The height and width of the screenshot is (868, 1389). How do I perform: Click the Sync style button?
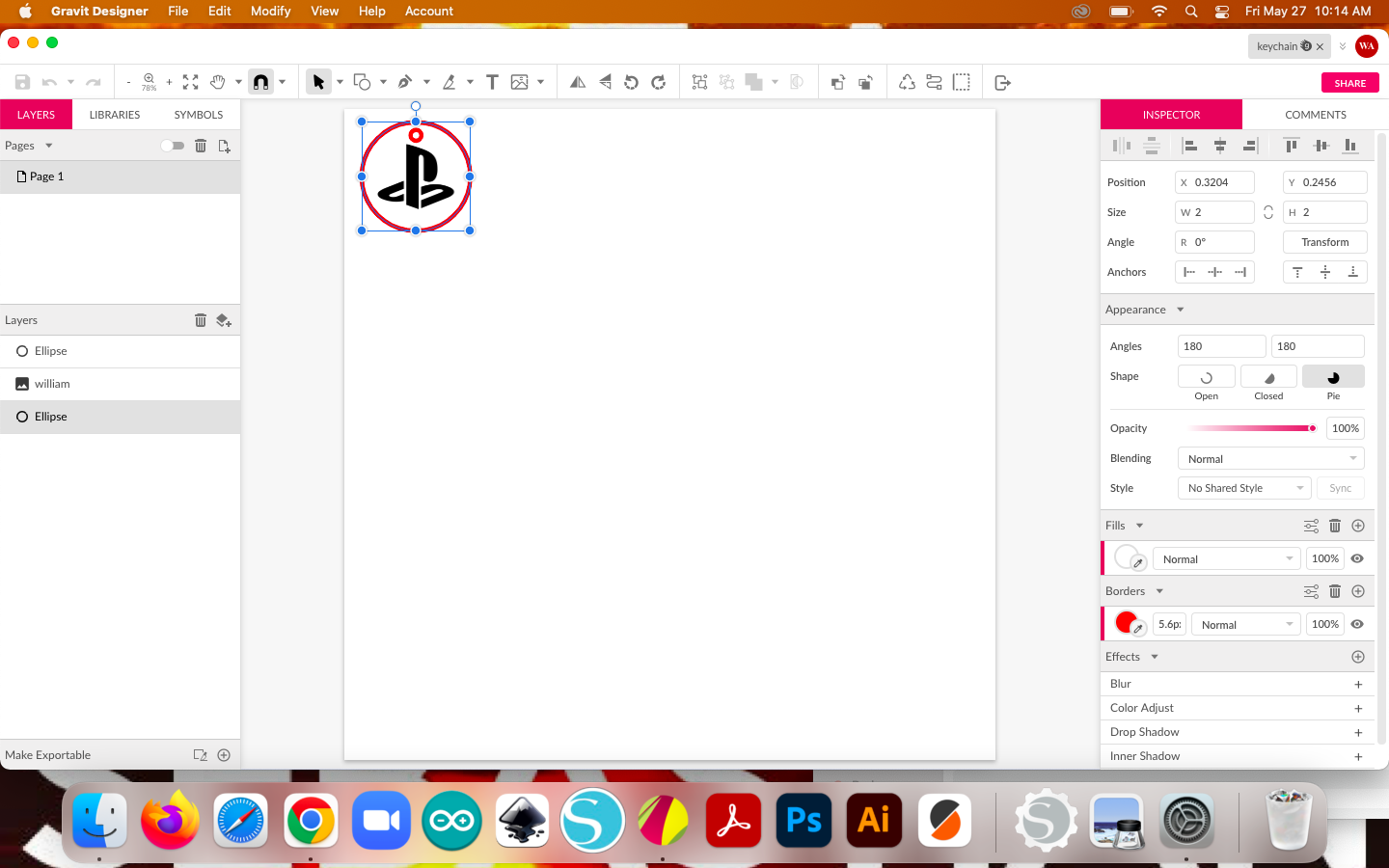coord(1341,488)
